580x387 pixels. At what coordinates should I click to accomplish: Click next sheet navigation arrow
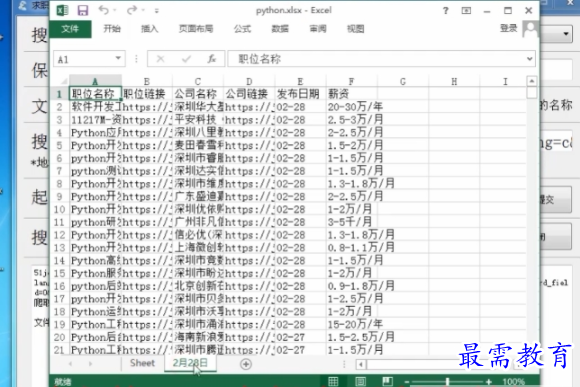[90, 364]
